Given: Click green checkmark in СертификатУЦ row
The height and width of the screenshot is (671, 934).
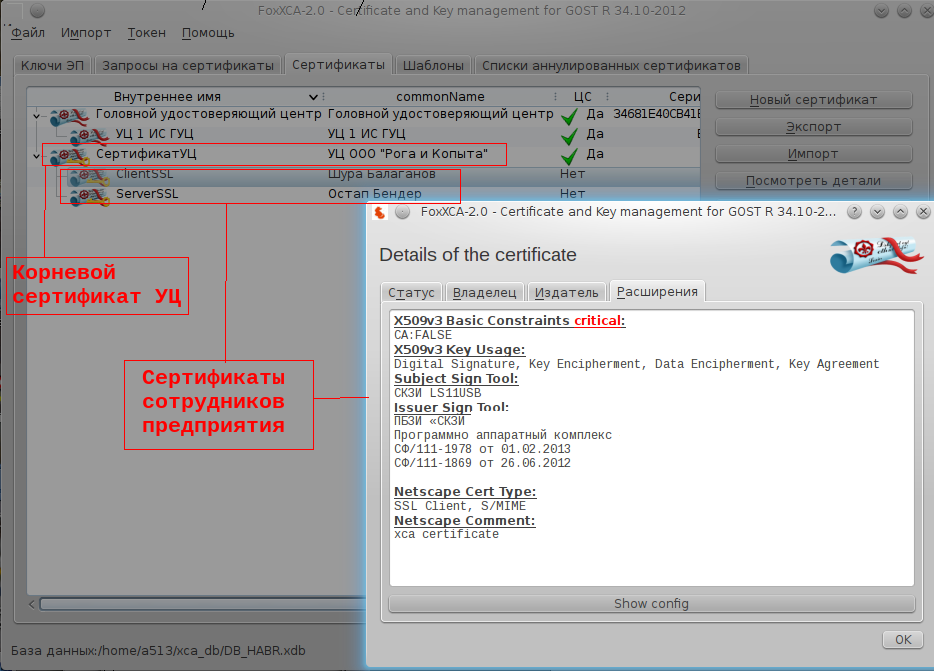Looking at the screenshot, I should 569,156.
